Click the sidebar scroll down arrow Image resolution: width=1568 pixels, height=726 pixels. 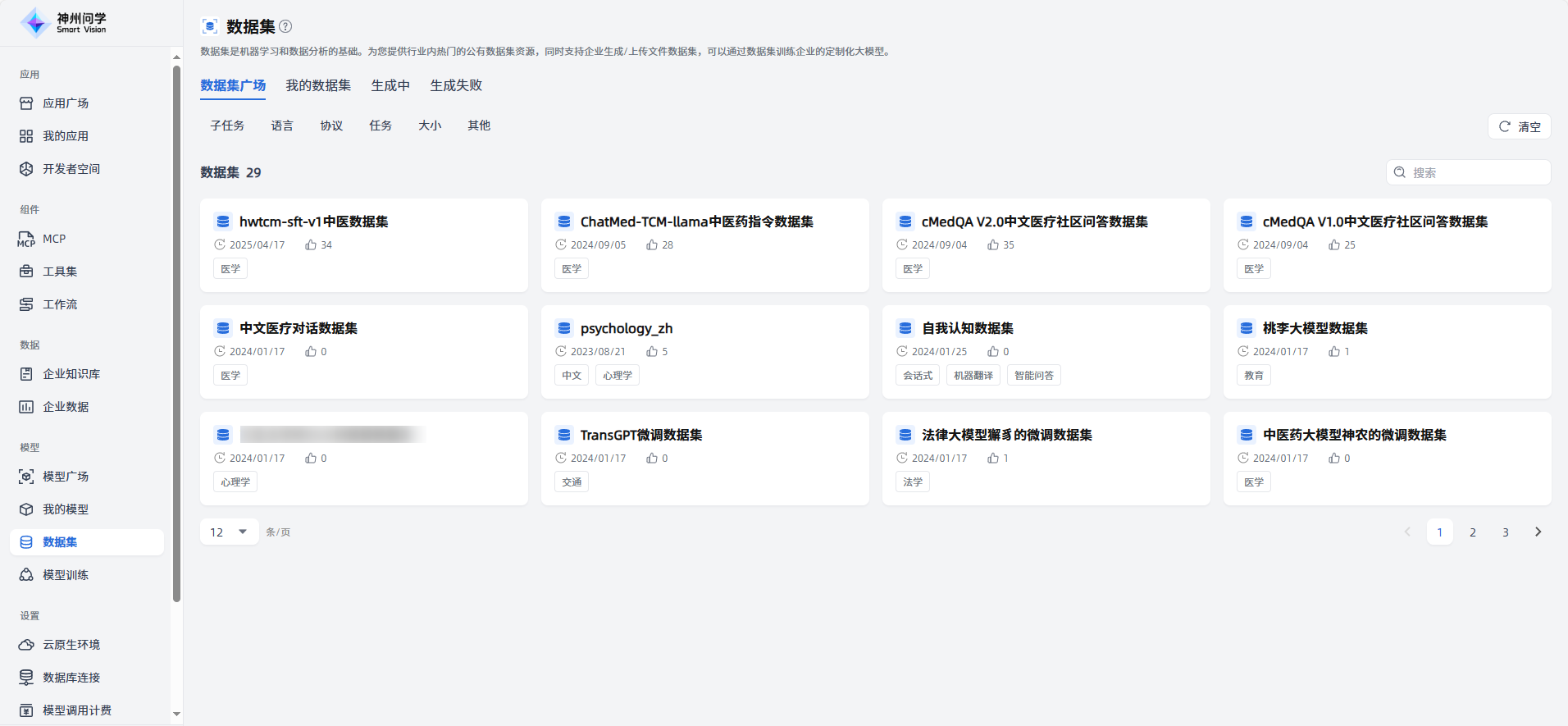coord(176,715)
